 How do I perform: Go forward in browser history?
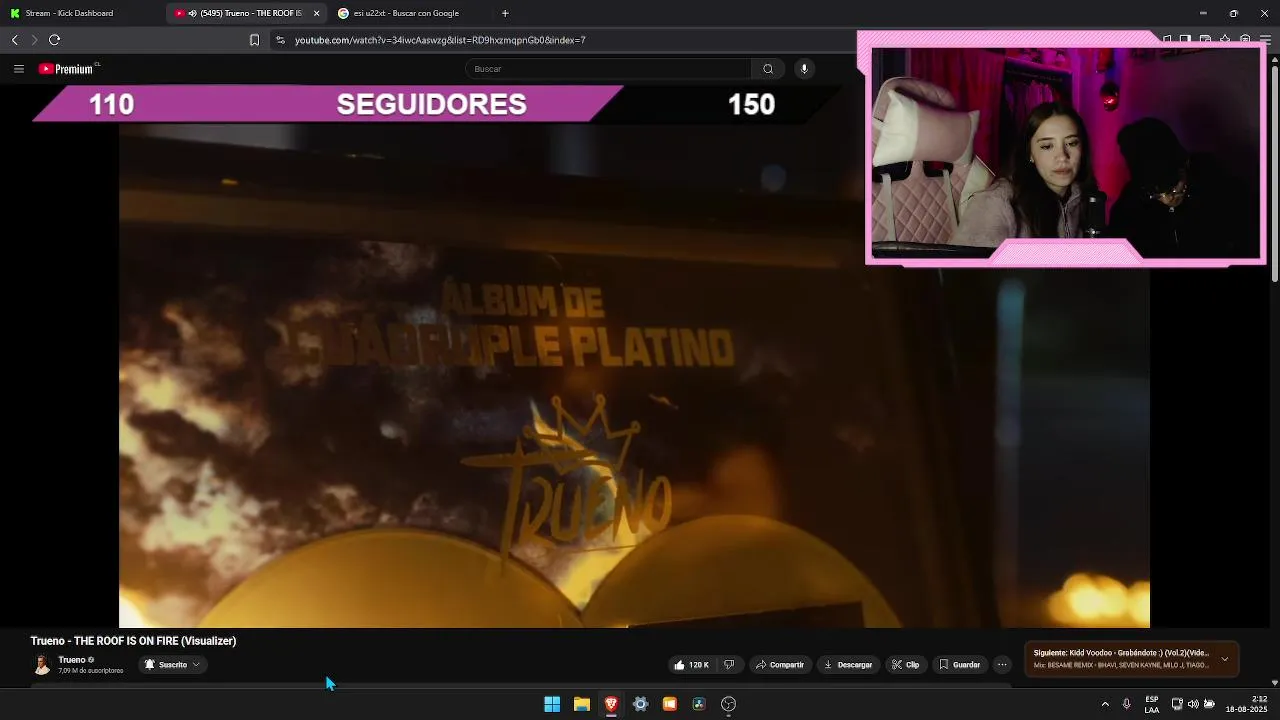[x=34, y=40]
